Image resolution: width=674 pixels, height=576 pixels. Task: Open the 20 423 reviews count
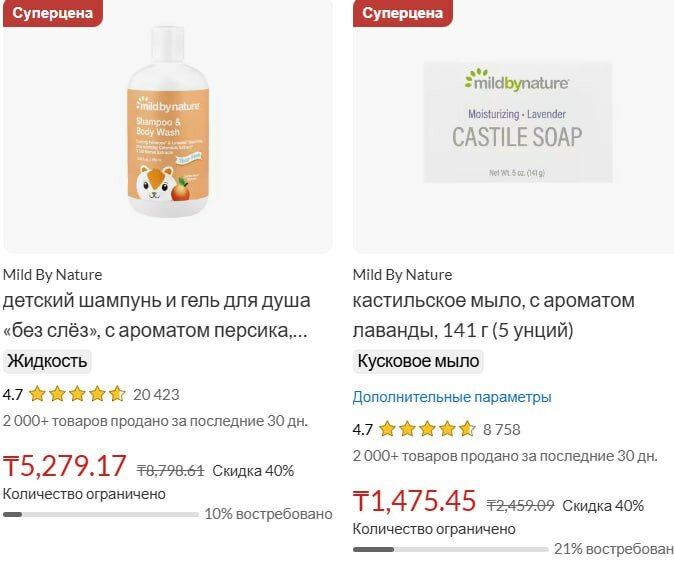pos(156,394)
